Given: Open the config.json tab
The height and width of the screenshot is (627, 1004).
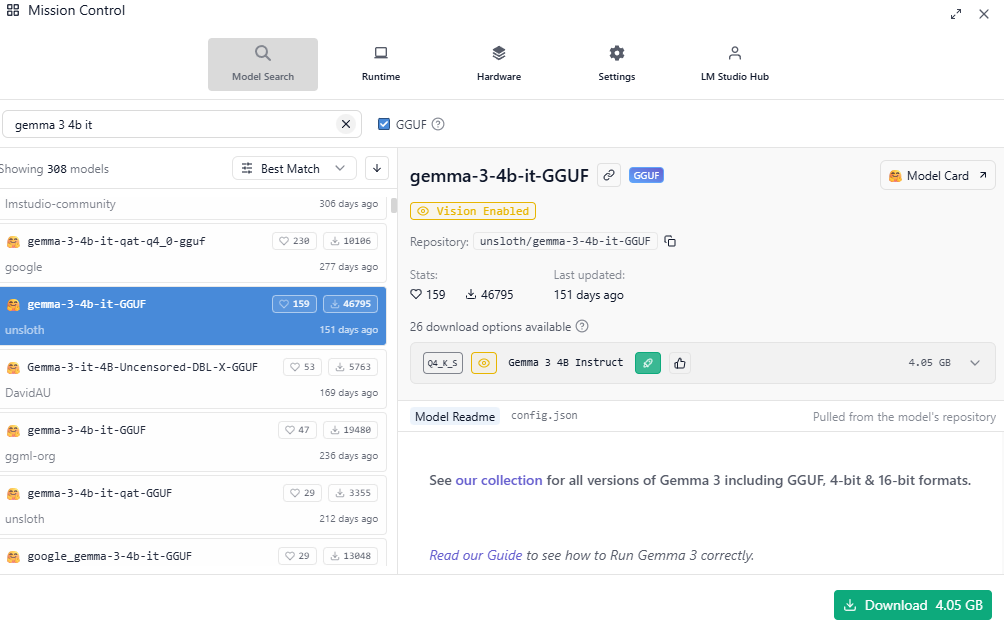Looking at the screenshot, I should [544, 416].
